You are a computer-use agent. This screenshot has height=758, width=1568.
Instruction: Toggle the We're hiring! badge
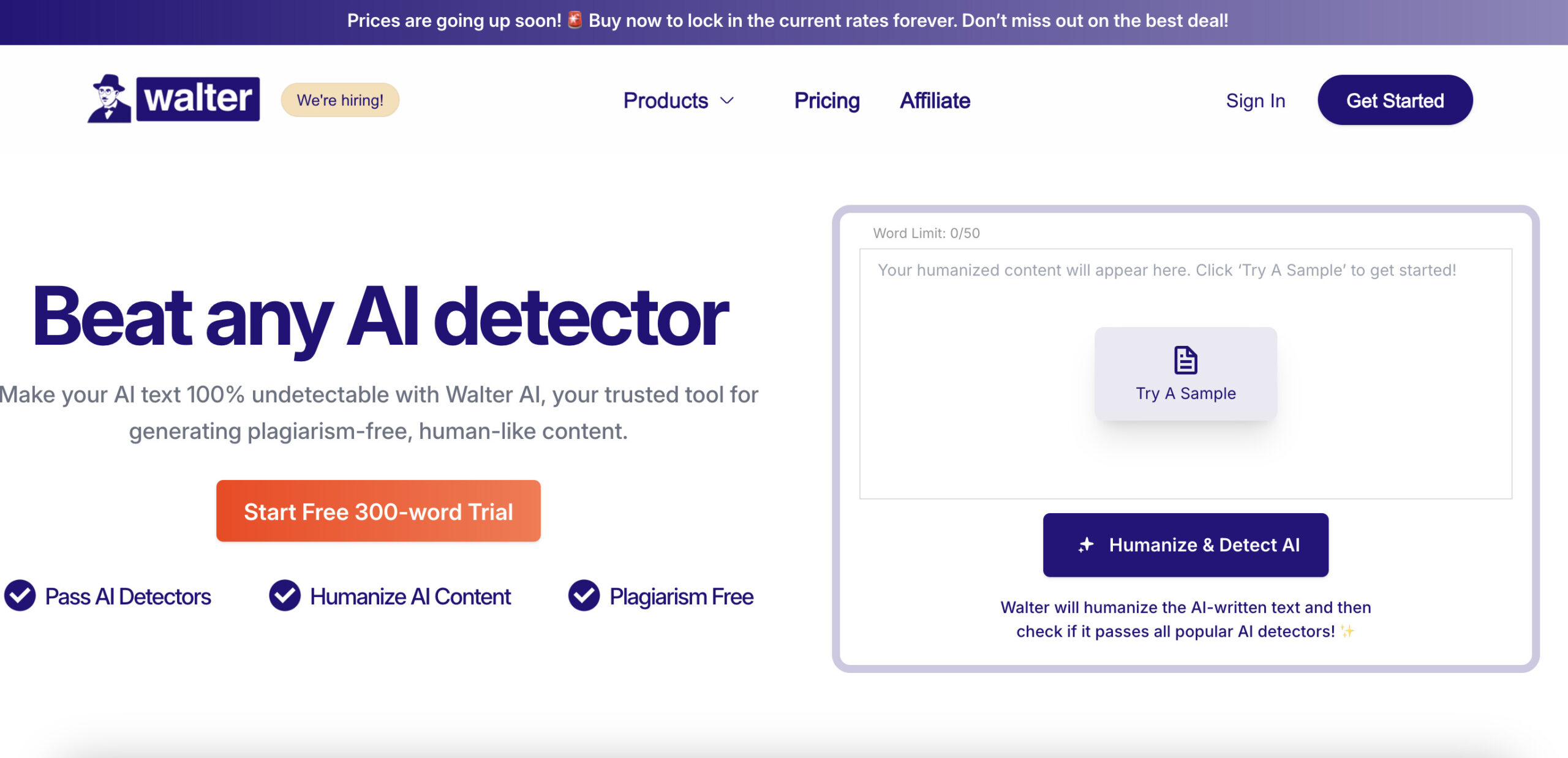pyautogui.click(x=340, y=99)
